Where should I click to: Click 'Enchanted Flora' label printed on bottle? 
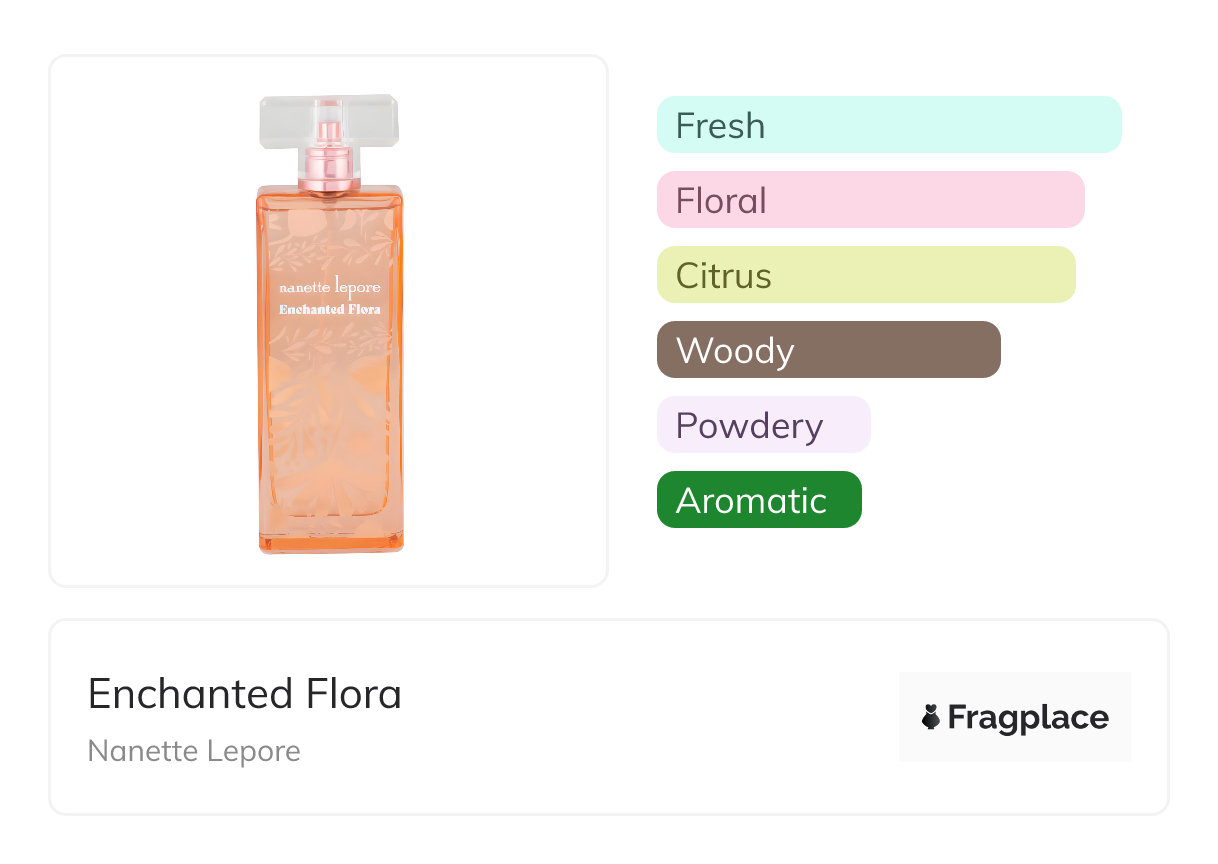click(x=329, y=309)
